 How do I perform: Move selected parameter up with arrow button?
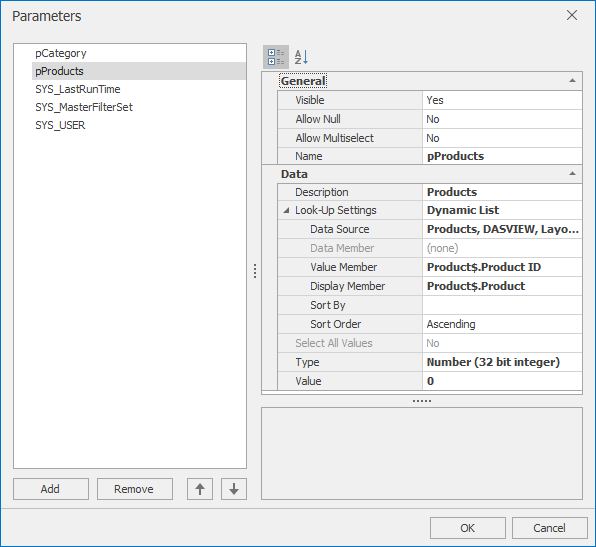pyautogui.click(x=200, y=489)
